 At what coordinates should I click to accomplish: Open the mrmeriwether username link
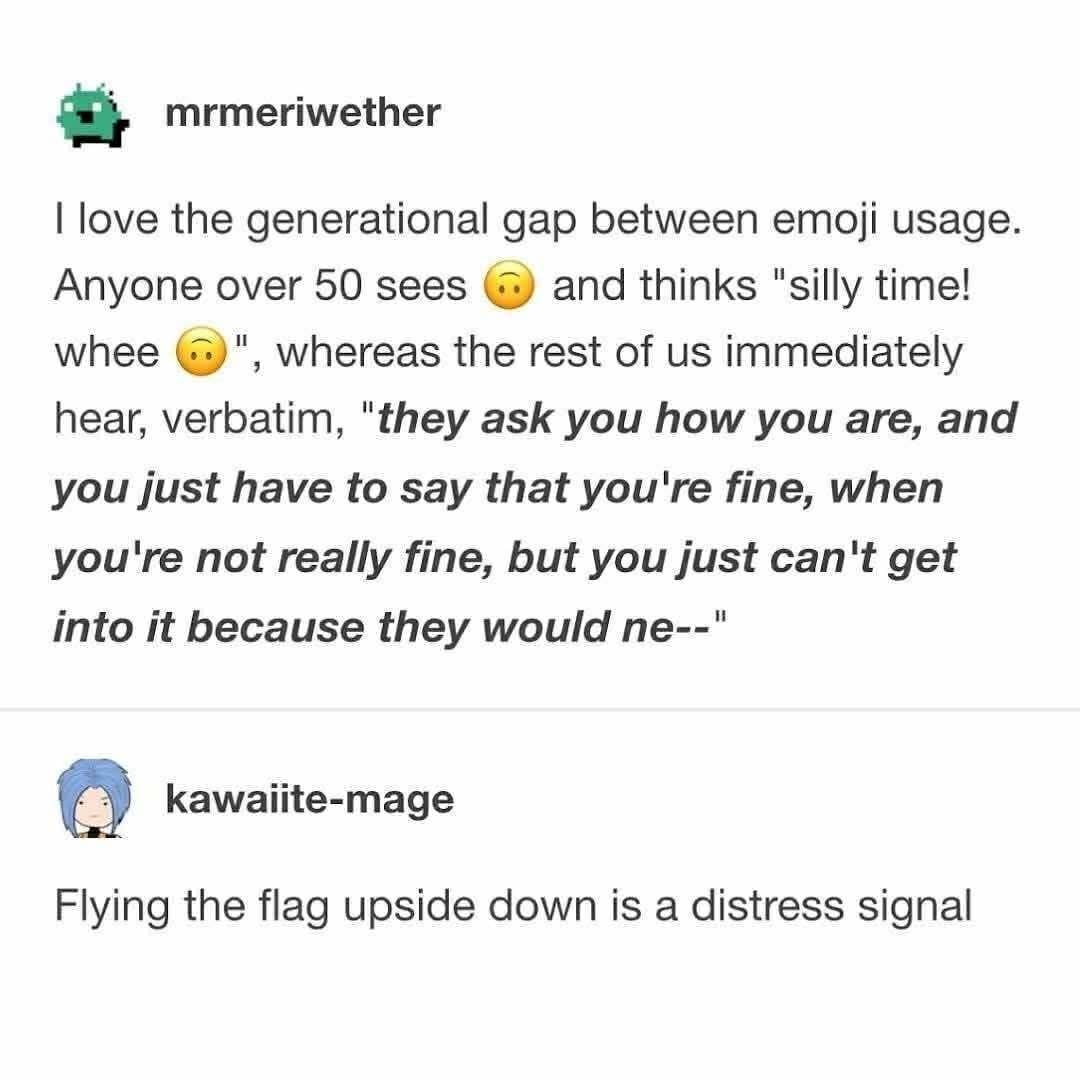[x=302, y=113]
